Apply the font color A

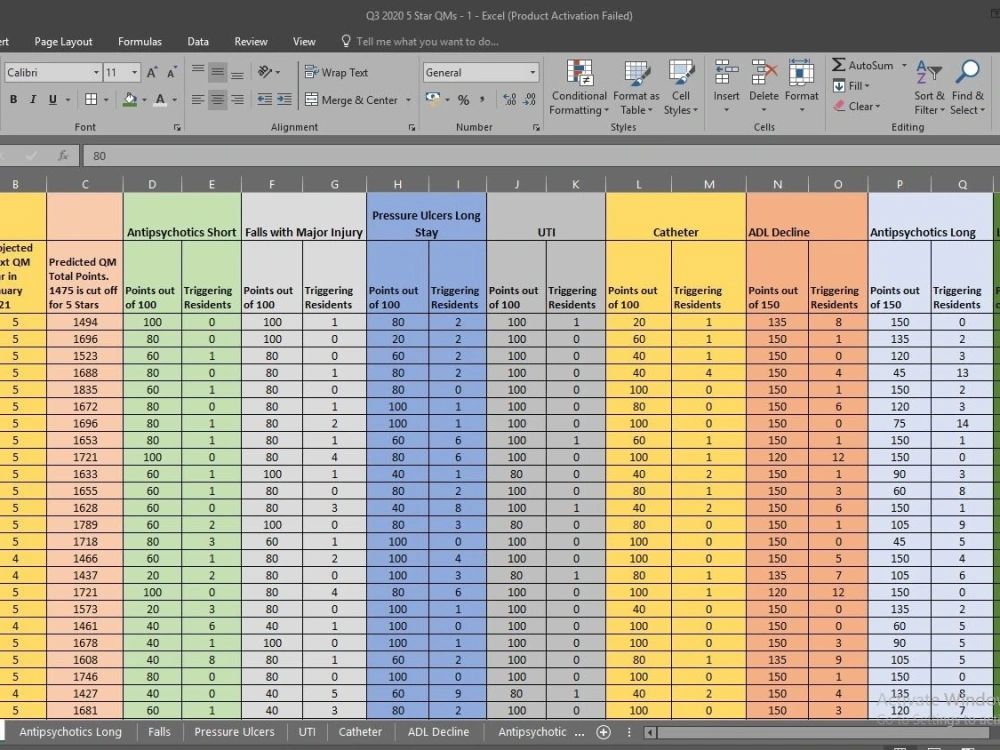click(x=160, y=99)
